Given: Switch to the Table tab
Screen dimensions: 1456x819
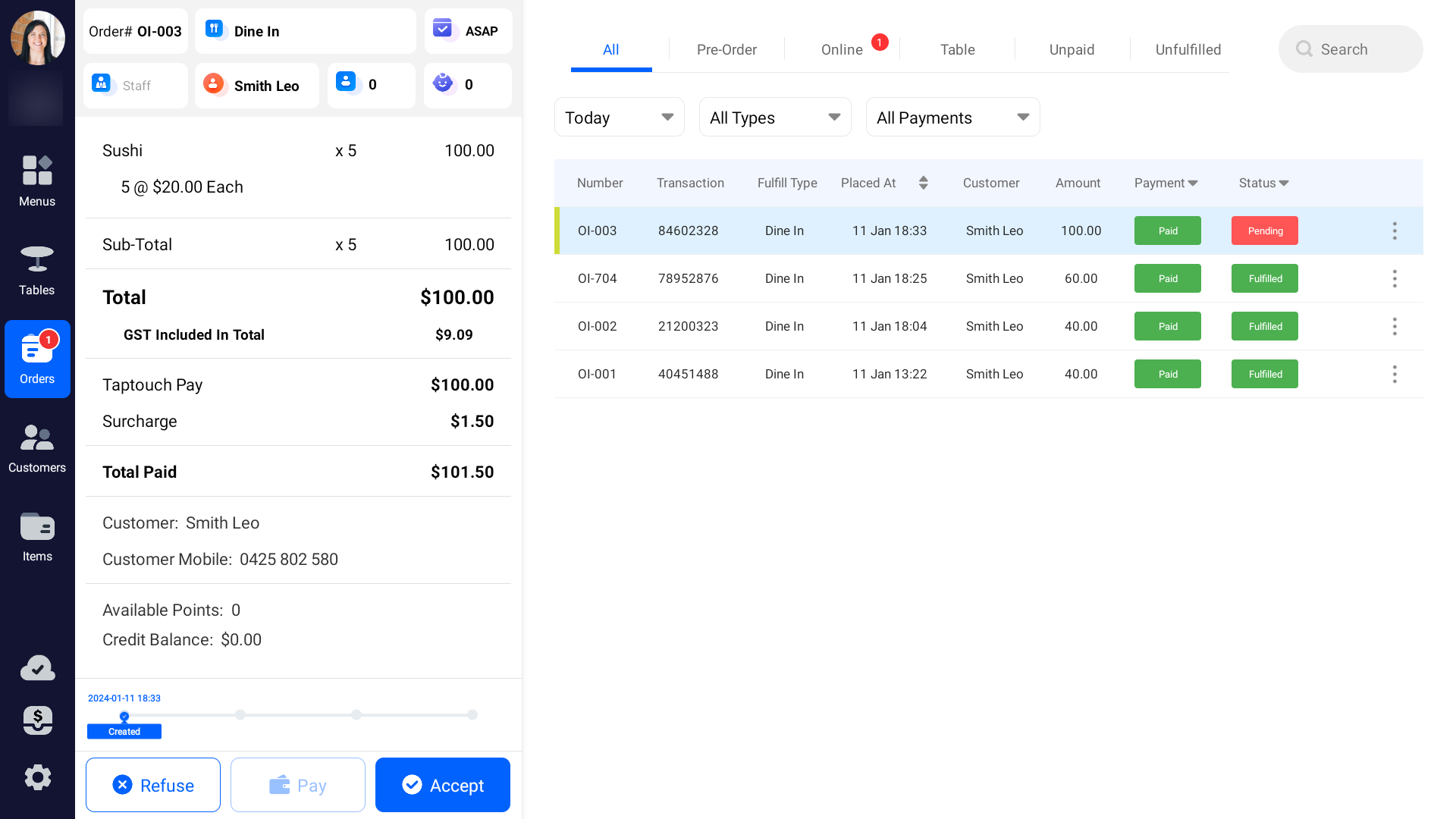Looking at the screenshot, I should 957,49.
